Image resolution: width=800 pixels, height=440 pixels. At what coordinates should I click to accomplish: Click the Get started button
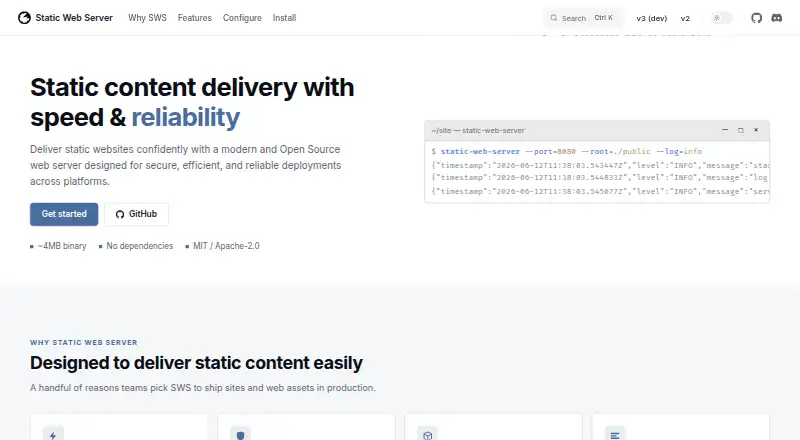64,214
